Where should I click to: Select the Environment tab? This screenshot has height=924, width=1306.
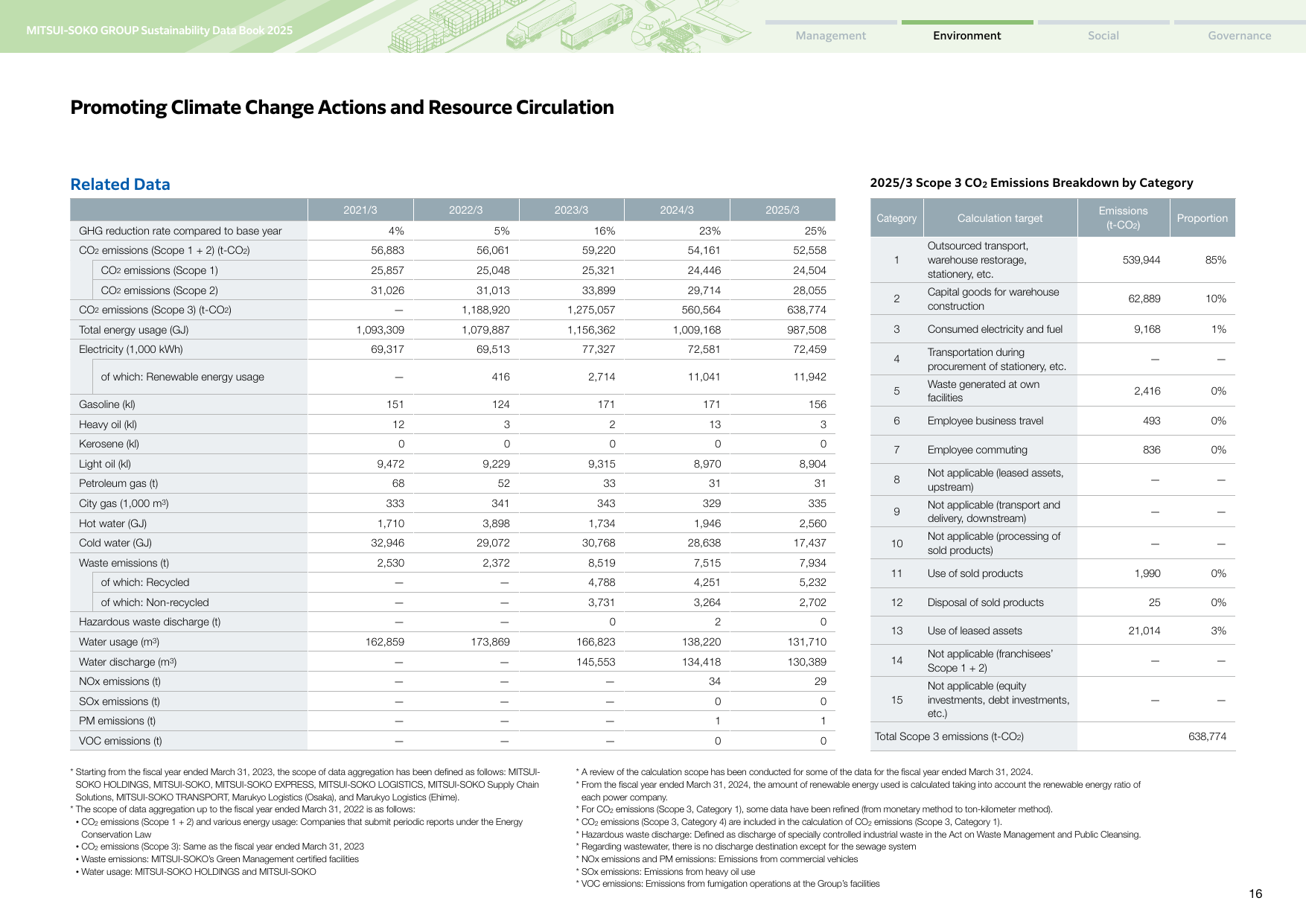point(966,36)
